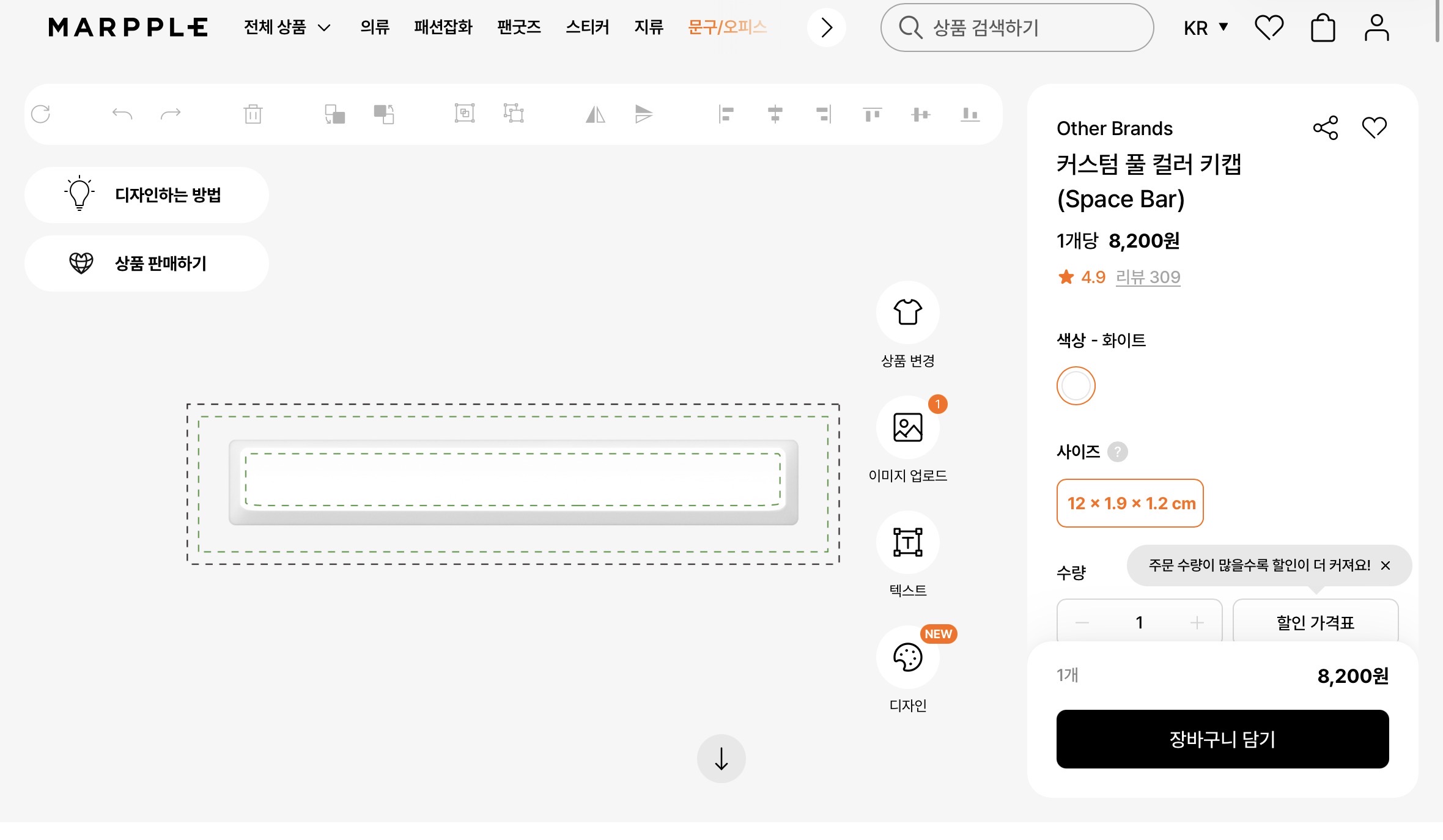Increase quantity with the plus button
Viewport: 1443px width, 840px height.
(x=1197, y=623)
